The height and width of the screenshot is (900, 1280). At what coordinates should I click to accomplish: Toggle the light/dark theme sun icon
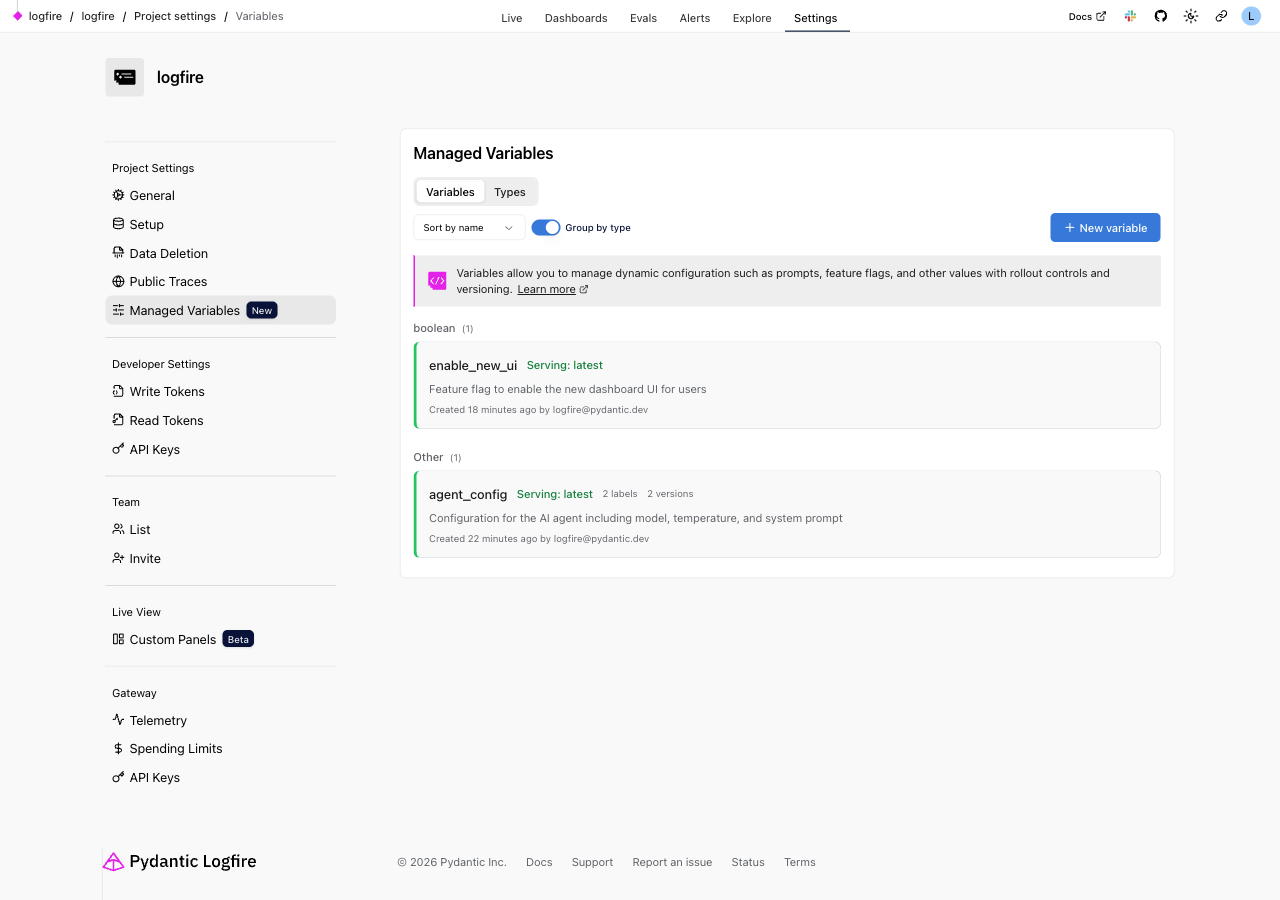click(x=1190, y=16)
